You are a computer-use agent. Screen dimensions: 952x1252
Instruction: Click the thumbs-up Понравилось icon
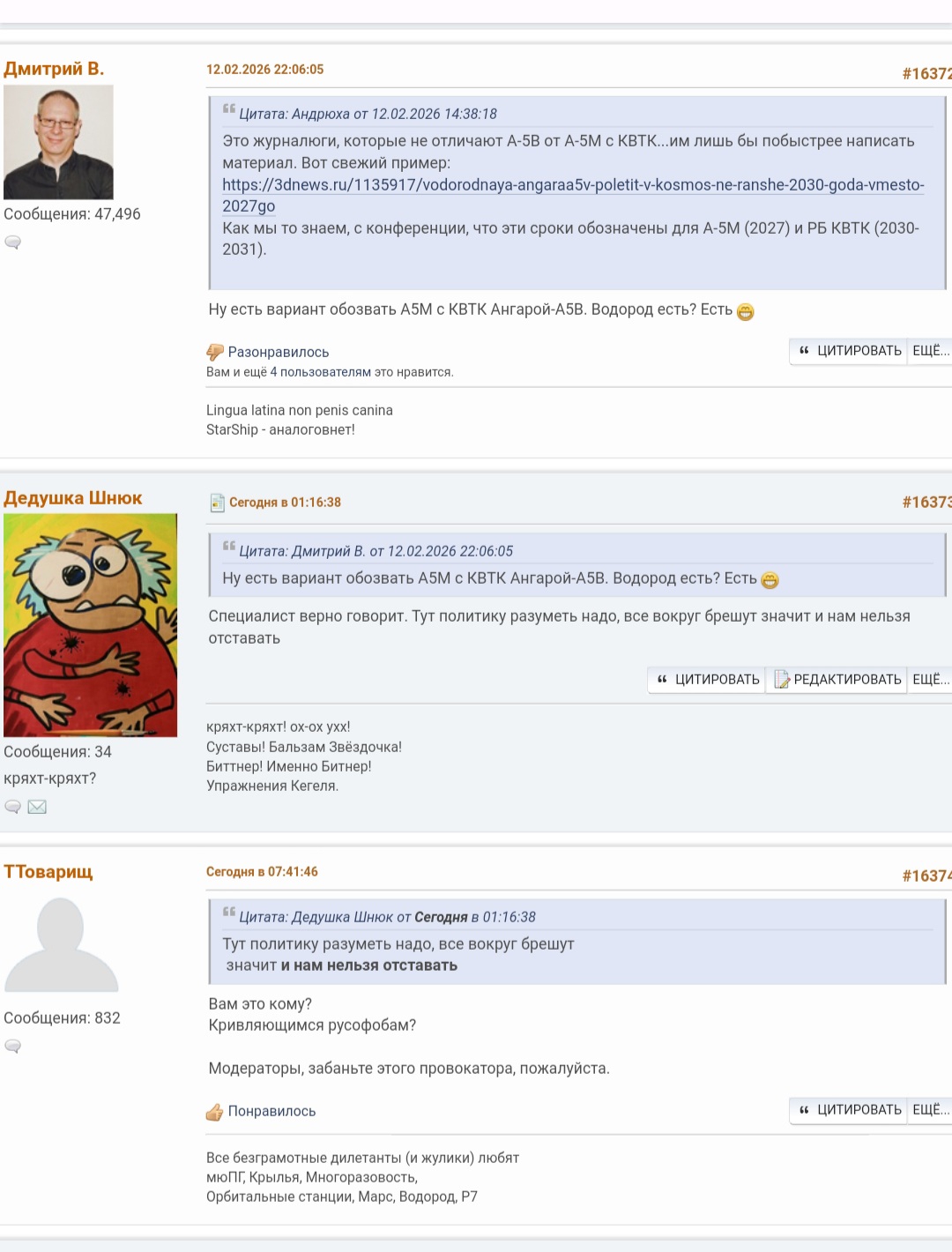click(215, 1112)
